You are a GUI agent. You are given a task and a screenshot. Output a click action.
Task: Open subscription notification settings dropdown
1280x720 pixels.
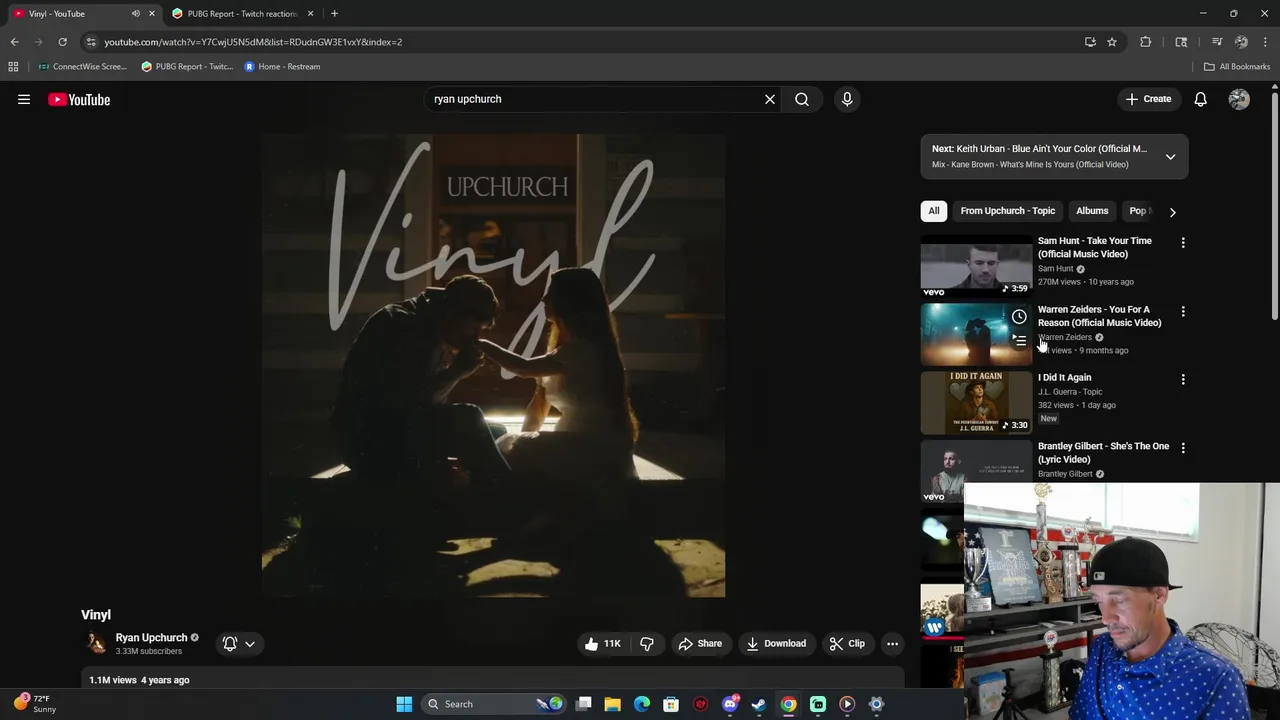pos(239,644)
